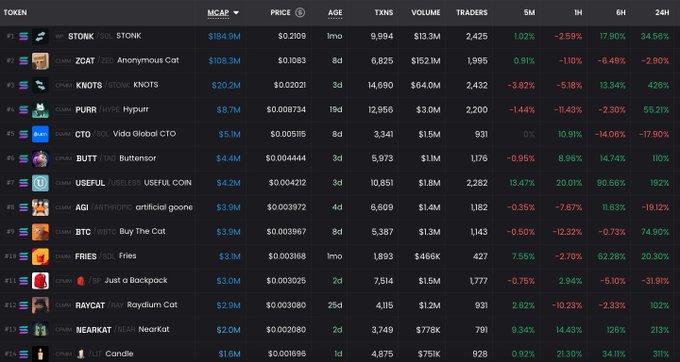Click ZCAT market cap $108.3M
The image size is (680, 362).
pos(224,61)
